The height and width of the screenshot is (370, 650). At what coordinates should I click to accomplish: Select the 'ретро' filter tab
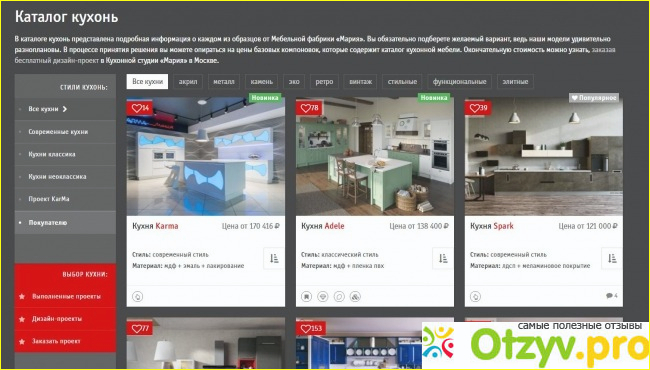(324, 82)
